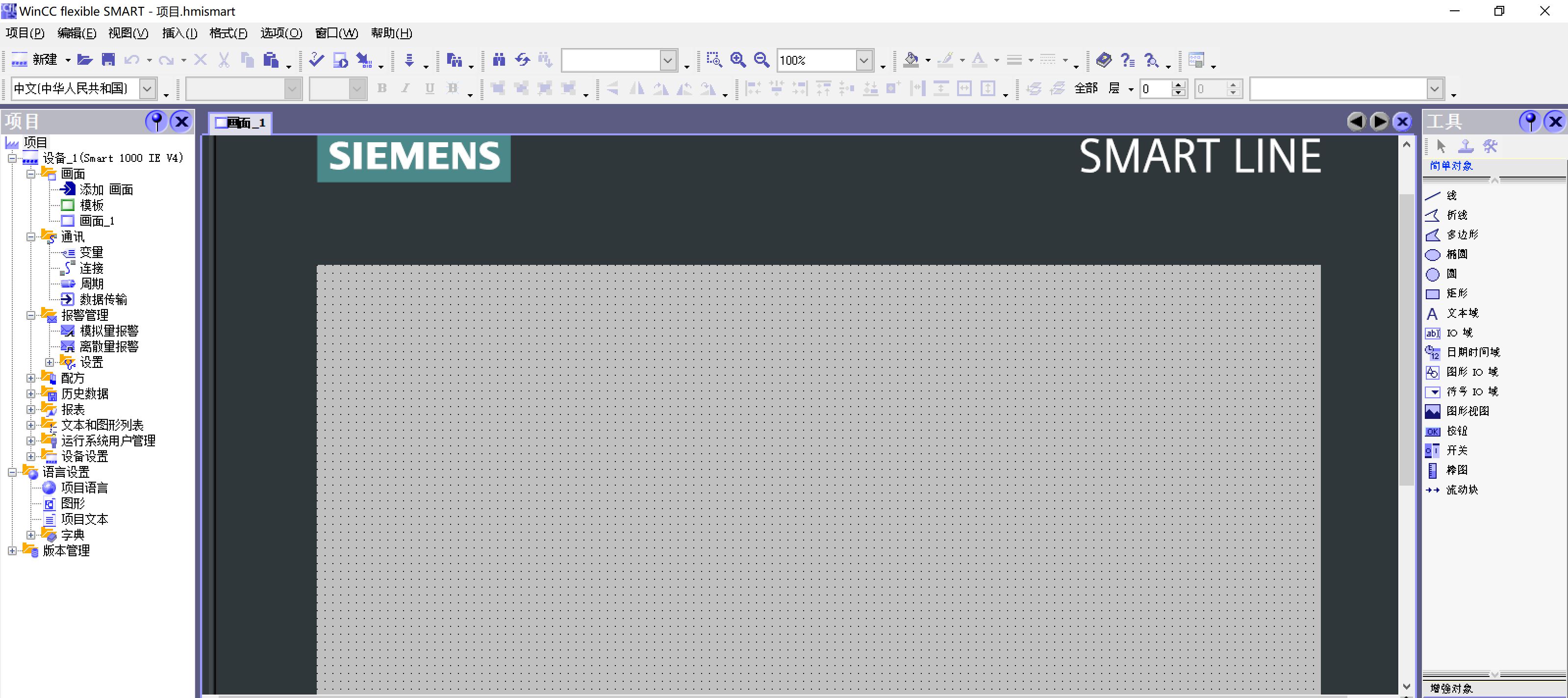Screen dimensions: 1568x698
Task: Click the Zoom in magnifier icon
Action: pyautogui.click(x=738, y=60)
